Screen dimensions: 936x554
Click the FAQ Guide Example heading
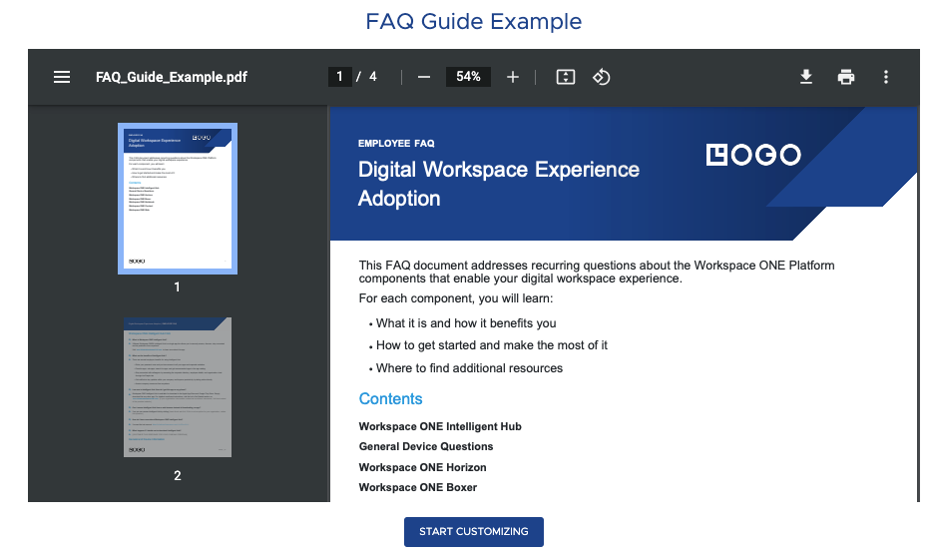pyautogui.click(x=473, y=21)
